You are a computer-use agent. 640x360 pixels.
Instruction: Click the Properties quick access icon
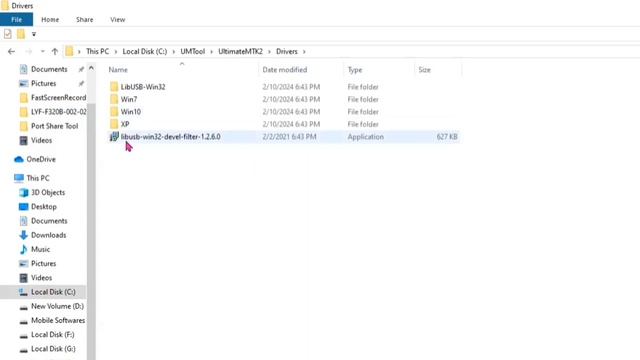[8, 34]
